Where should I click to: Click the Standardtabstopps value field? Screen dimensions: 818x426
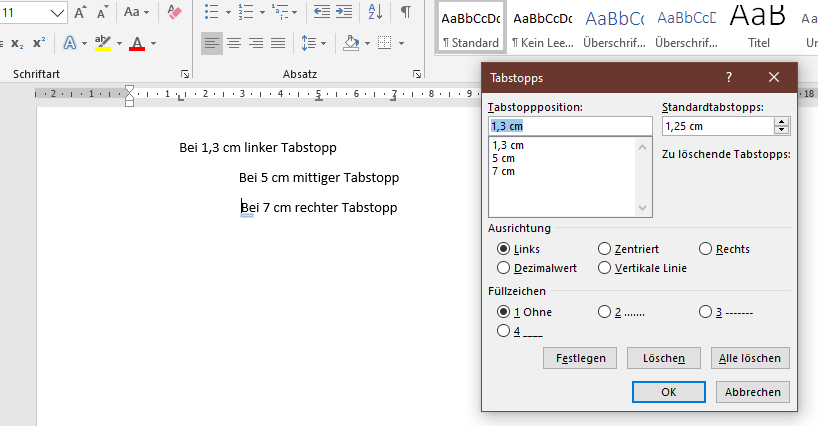pyautogui.click(x=718, y=126)
